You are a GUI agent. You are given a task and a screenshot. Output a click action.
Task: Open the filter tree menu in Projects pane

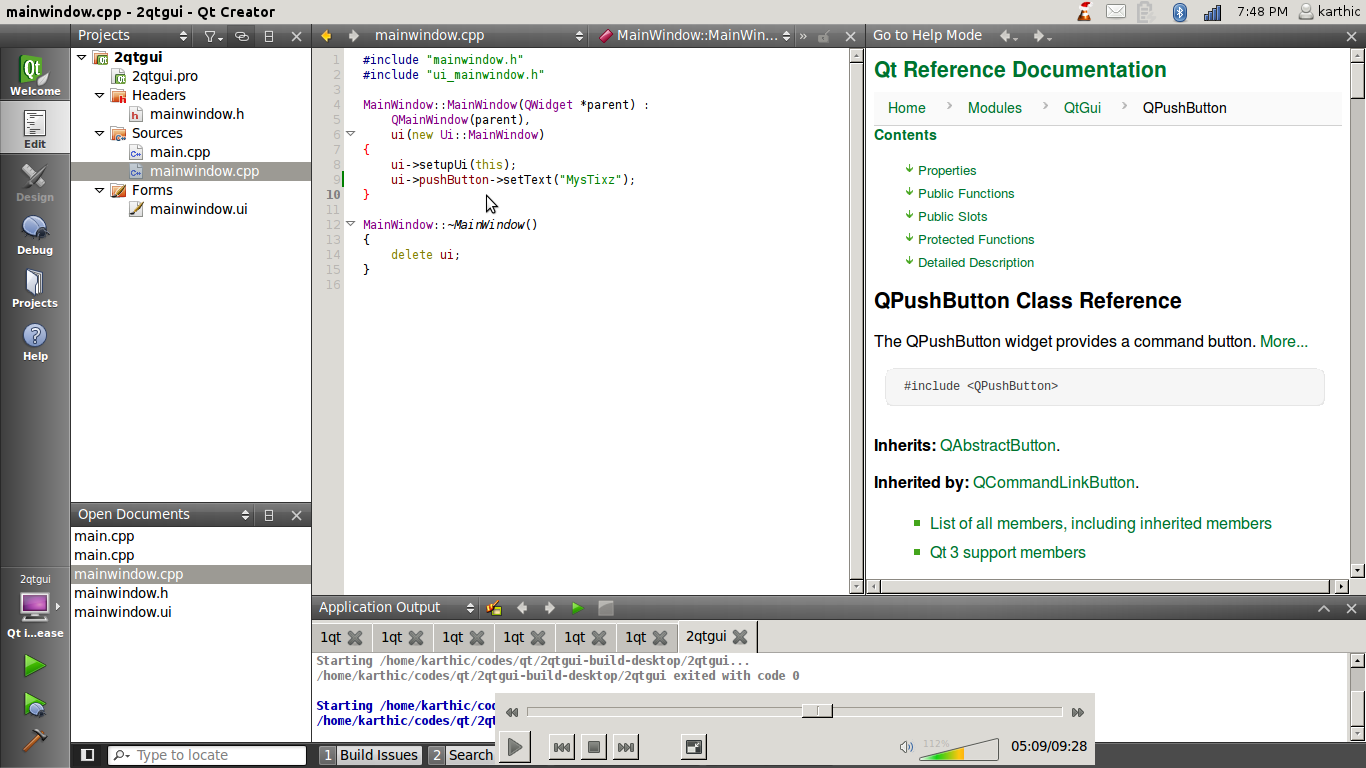click(211, 36)
